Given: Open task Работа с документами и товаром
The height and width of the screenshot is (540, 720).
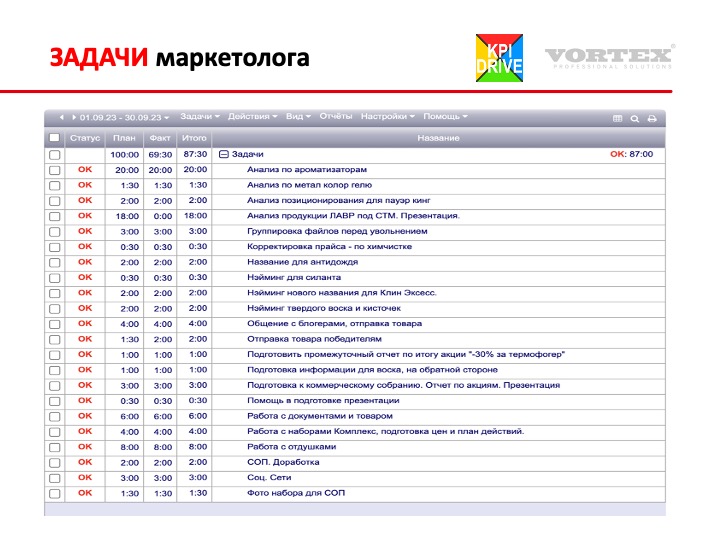Looking at the screenshot, I should coord(320,416).
